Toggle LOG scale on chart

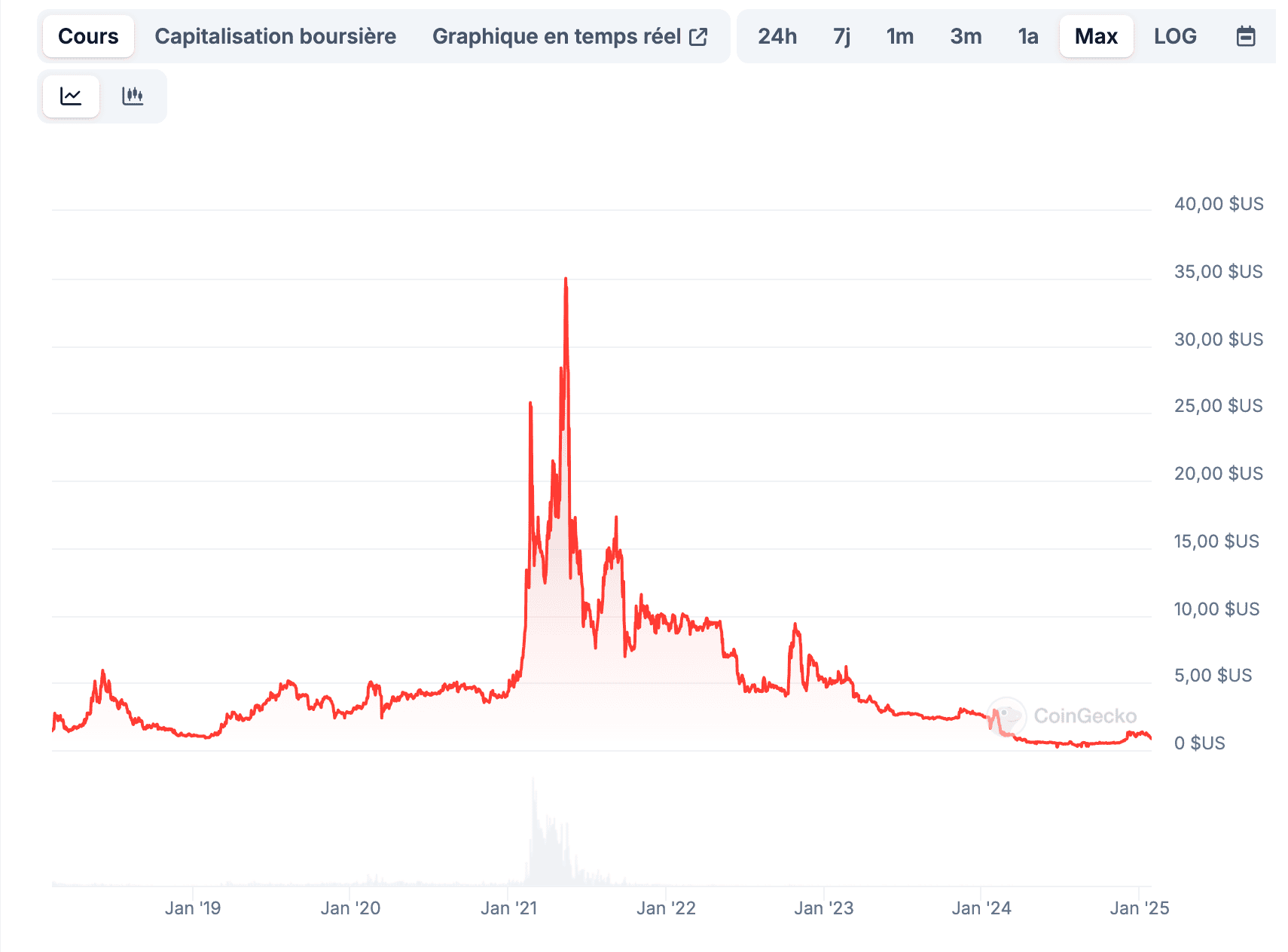tap(1175, 36)
